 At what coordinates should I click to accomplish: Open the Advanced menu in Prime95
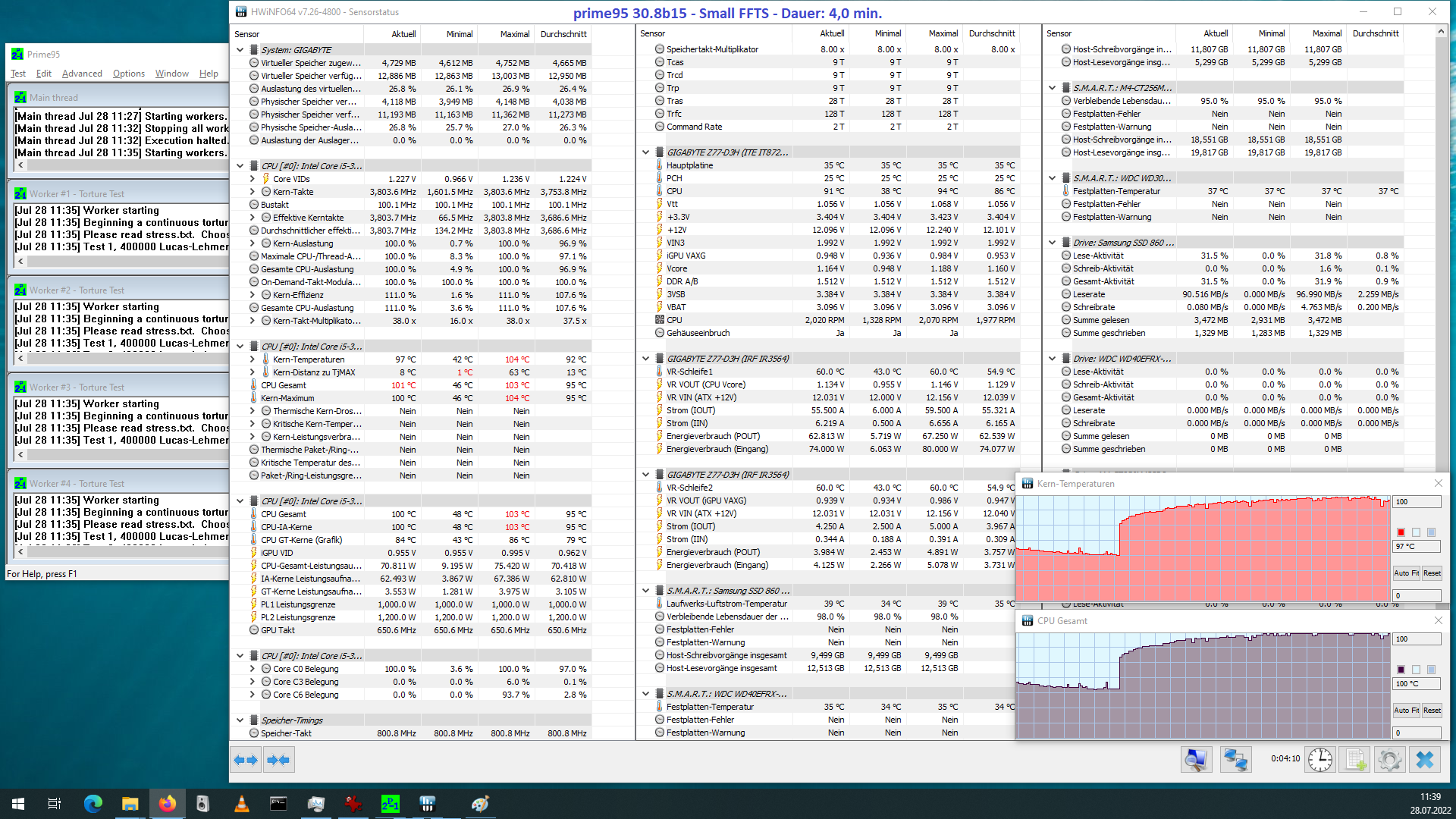(x=82, y=74)
